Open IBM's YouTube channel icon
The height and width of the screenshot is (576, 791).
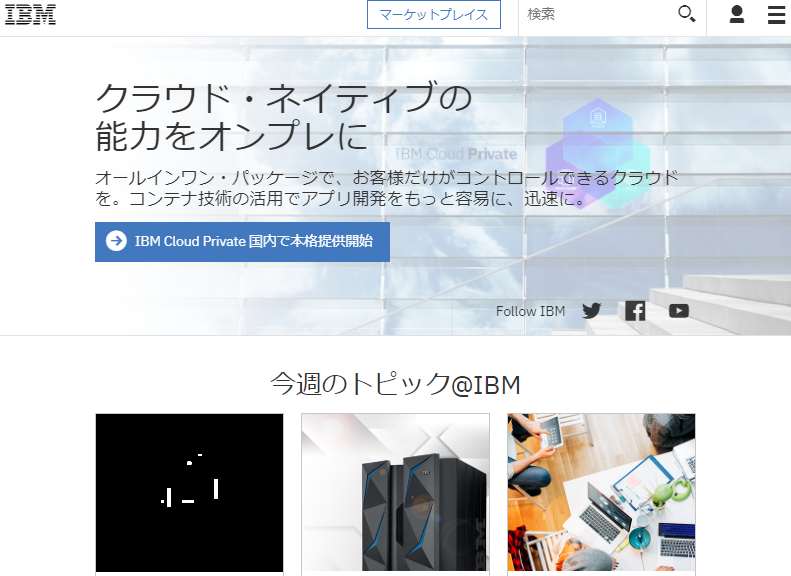click(679, 311)
